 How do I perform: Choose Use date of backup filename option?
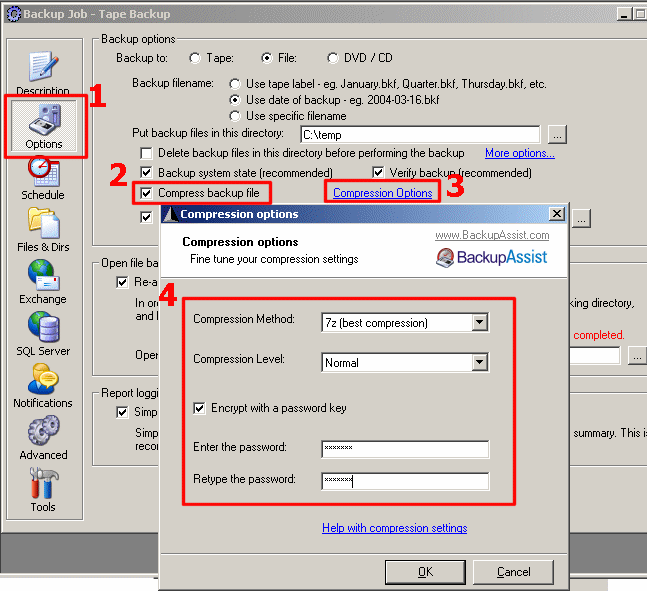[x=235, y=100]
